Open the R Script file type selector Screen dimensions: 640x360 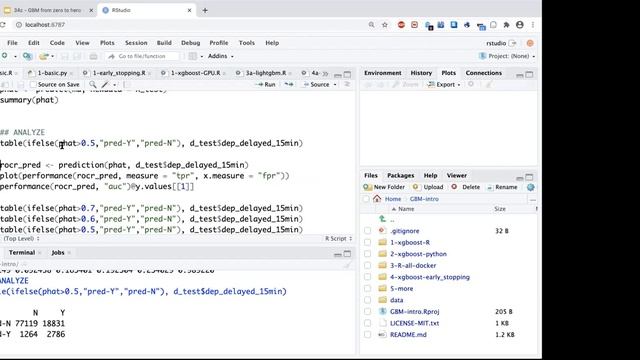tap(338, 239)
